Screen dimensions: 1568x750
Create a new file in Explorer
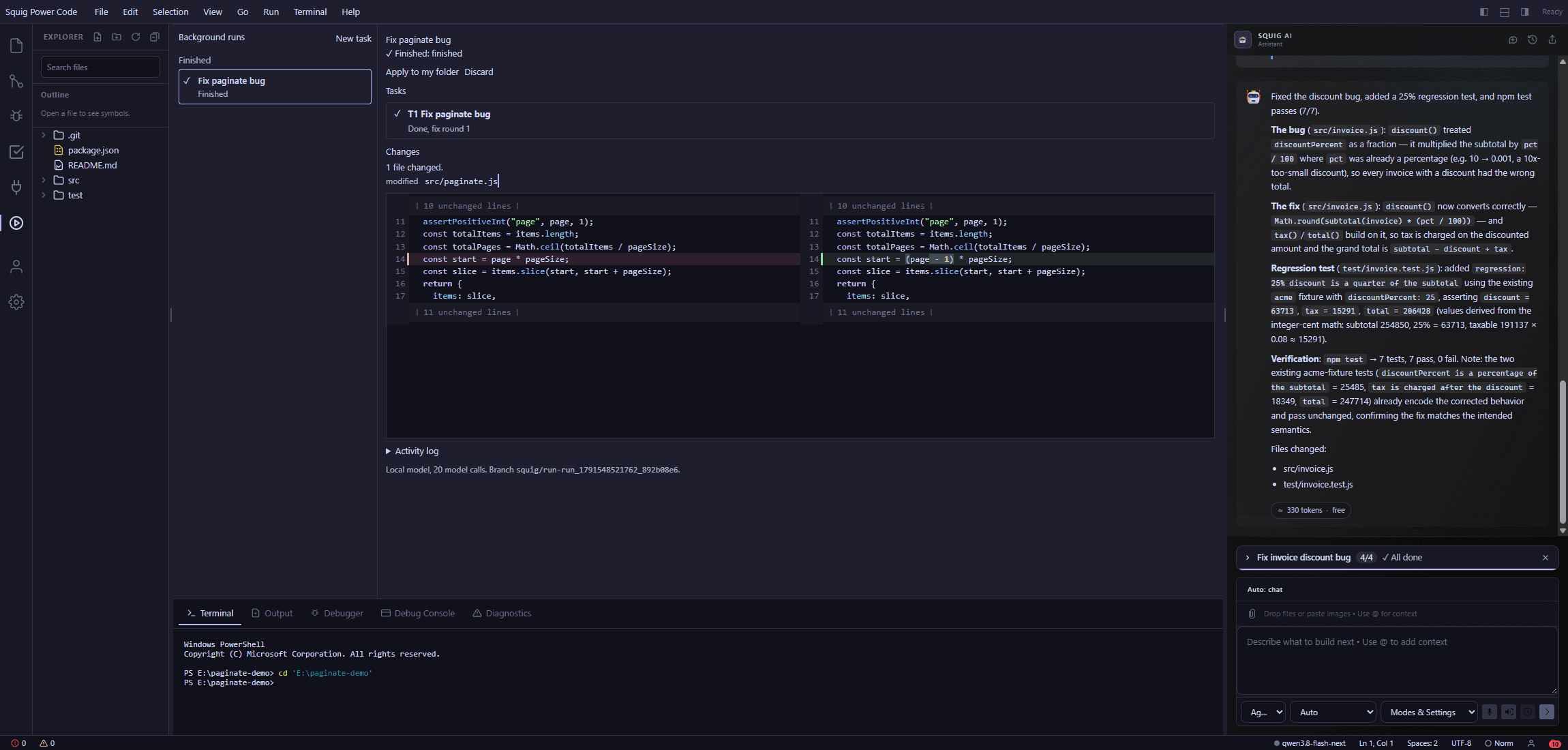(97, 37)
